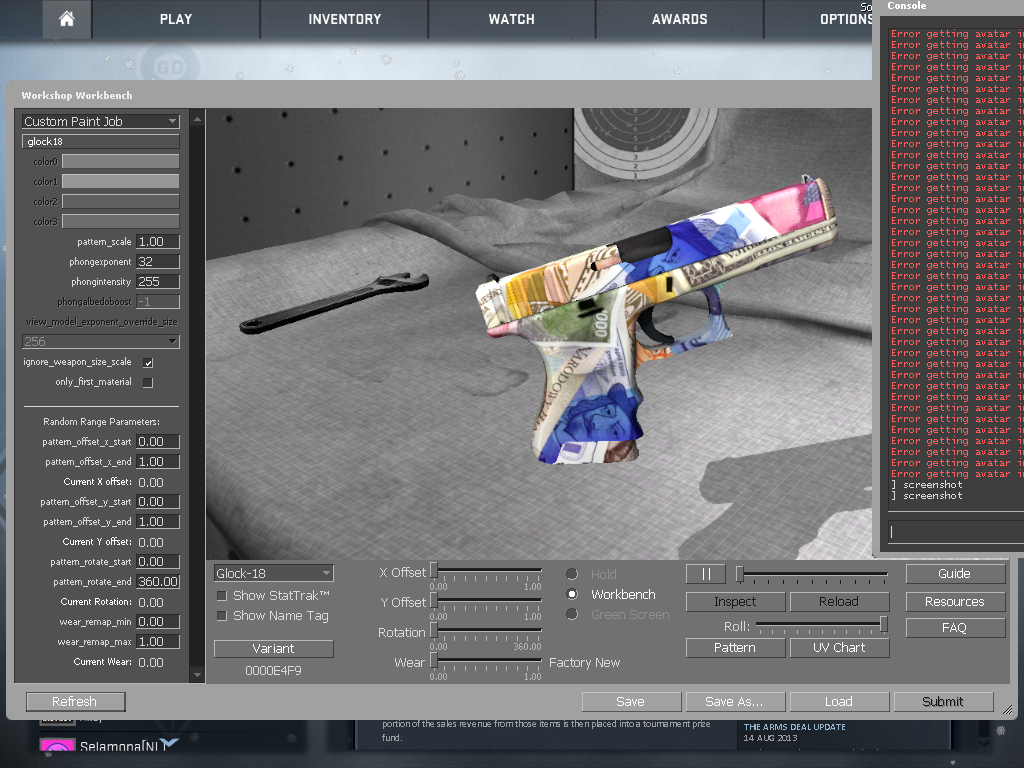Edit pattern_offset_x_start field
The width and height of the screenshot is (1024, 768).
tap(157, 442)
